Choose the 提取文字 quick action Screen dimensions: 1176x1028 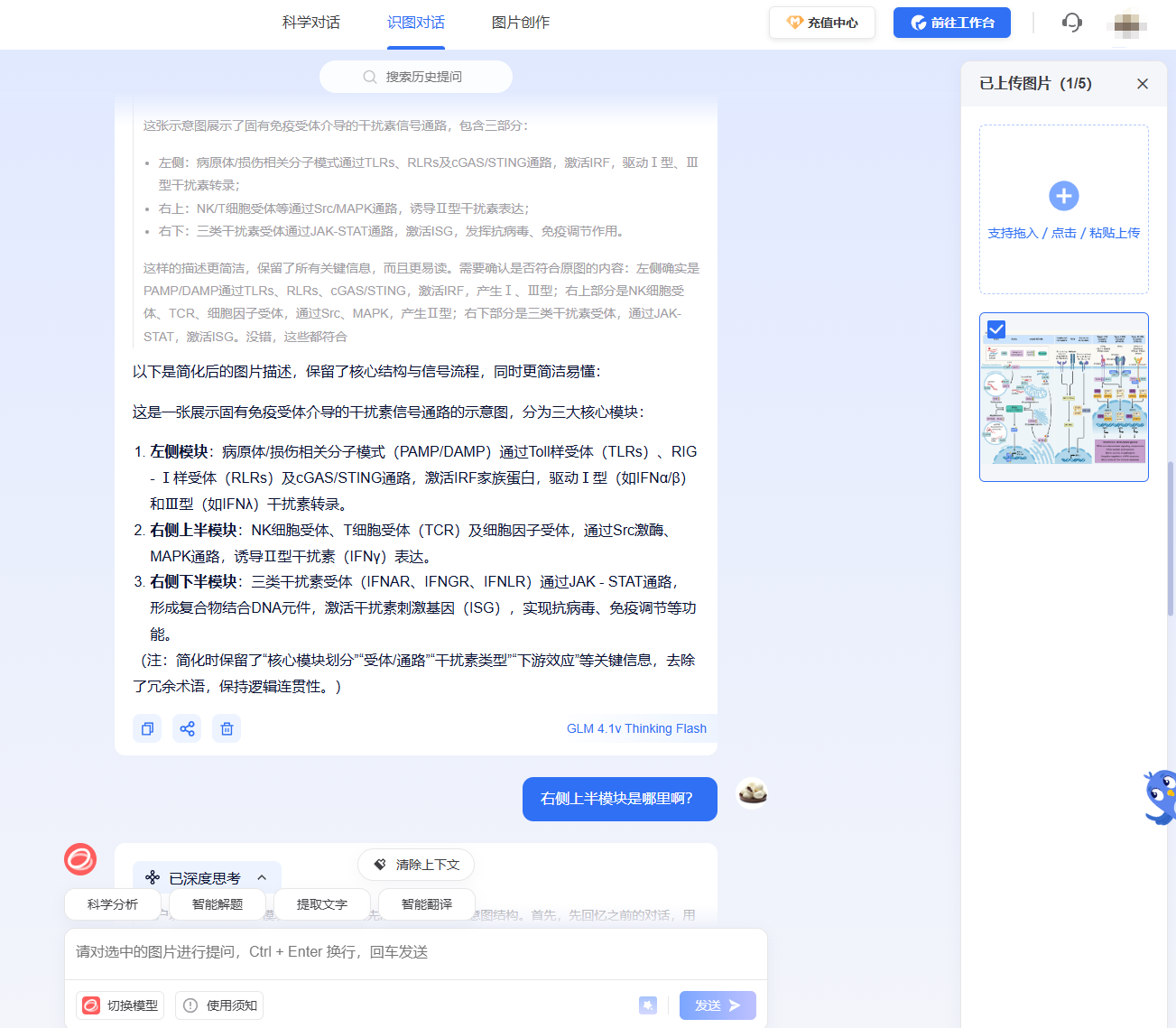322,904
